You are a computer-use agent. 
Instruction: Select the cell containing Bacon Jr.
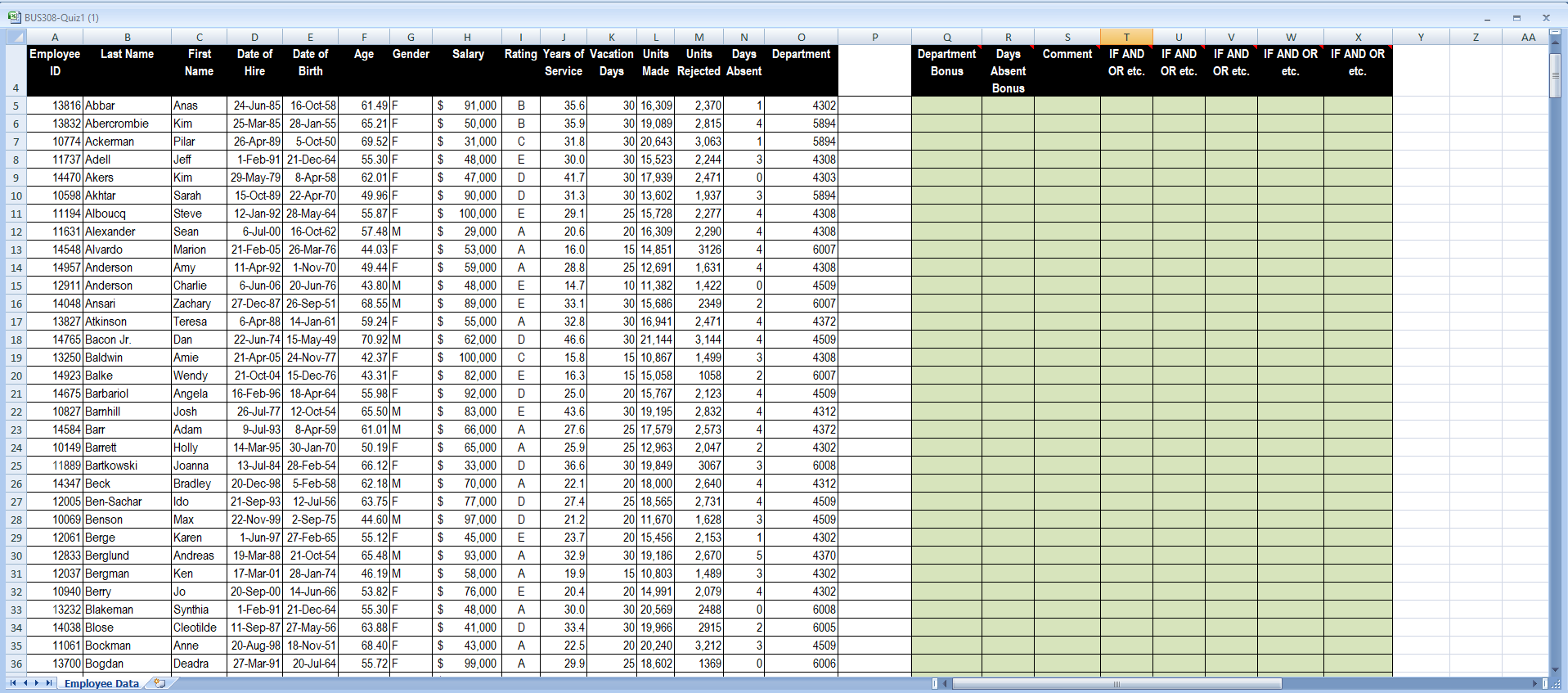pyautogui.click(x=127, y=340)
